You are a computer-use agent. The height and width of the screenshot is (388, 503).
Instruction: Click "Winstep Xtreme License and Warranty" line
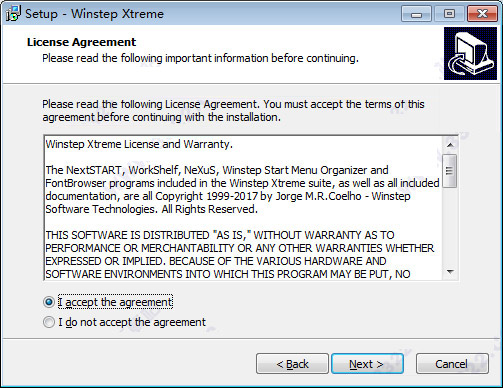click(x=139, y=144)
